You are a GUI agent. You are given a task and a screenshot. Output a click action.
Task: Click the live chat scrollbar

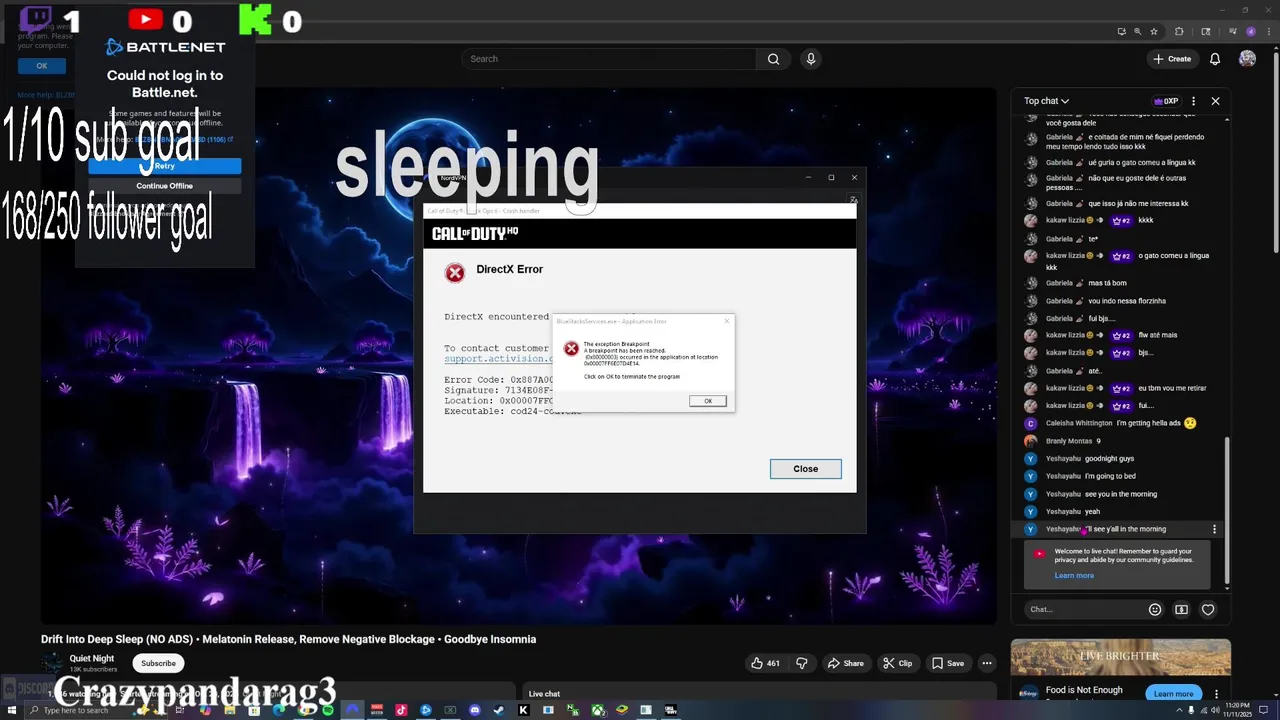(x=1227, y=510)
